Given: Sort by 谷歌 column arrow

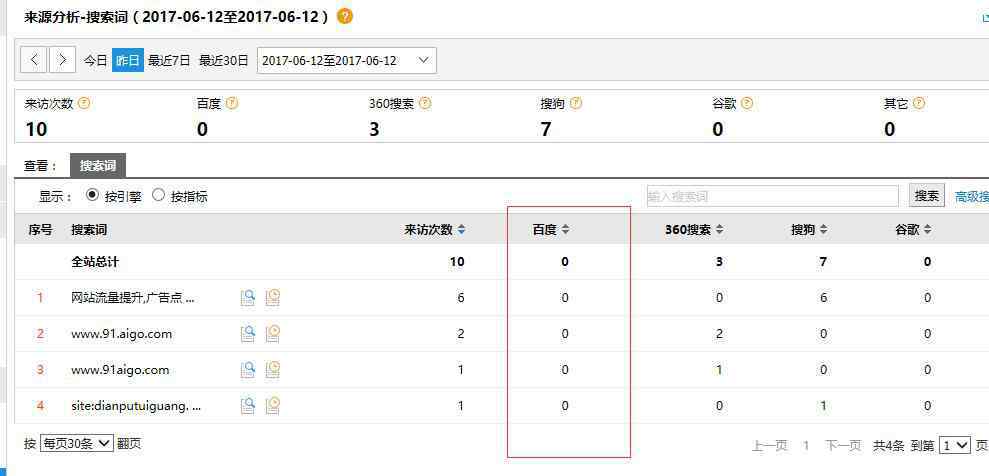Looking at the screenshot, I should tap(928, 230).
